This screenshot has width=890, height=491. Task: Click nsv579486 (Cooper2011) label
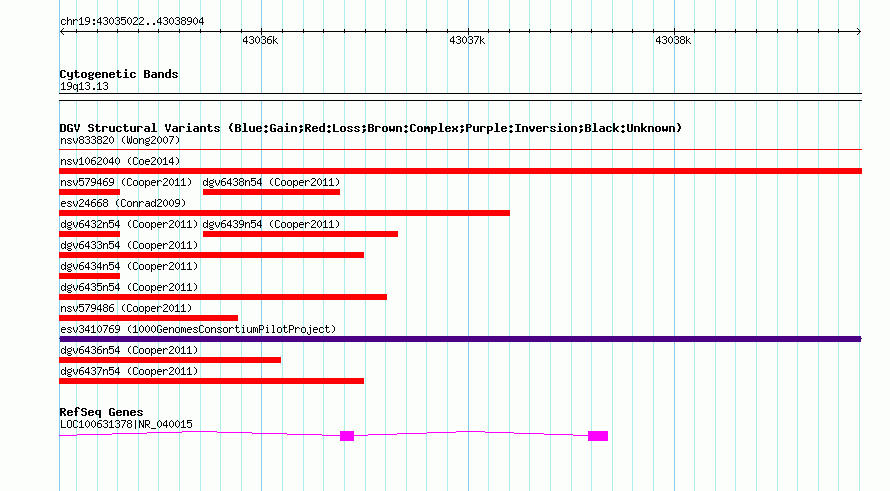click(x=126, y=308)
